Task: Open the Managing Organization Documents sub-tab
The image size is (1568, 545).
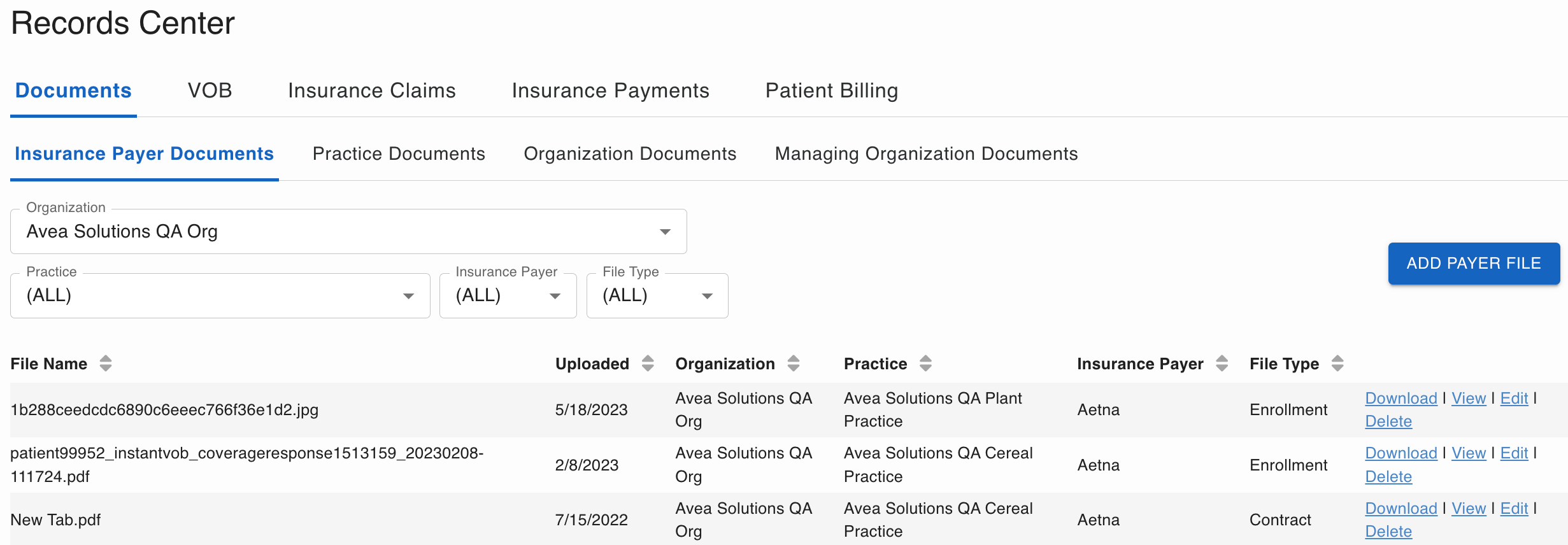Action: [x=926, y=153]
